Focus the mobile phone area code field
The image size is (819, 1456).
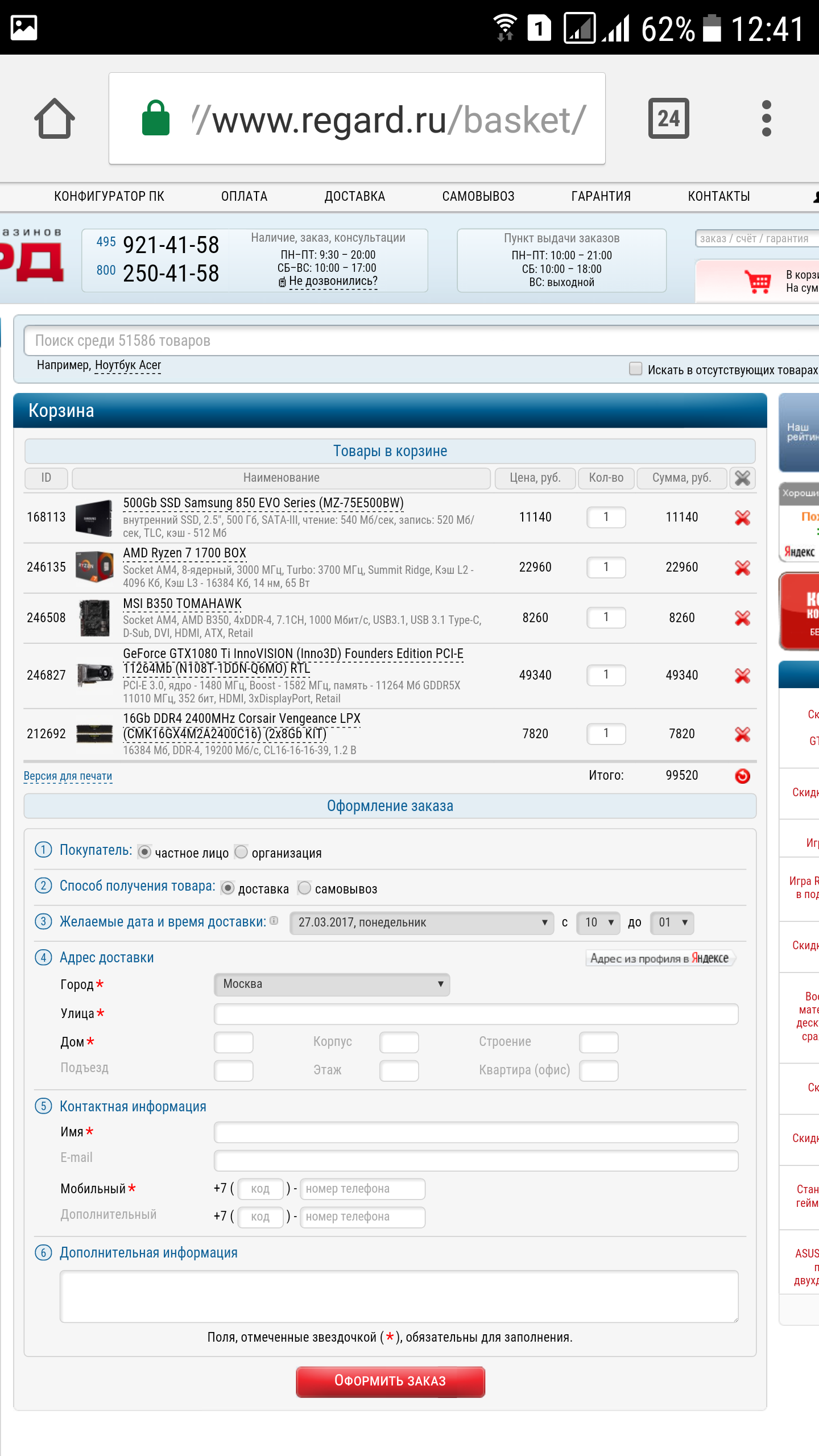click(x=260, y=1189)
